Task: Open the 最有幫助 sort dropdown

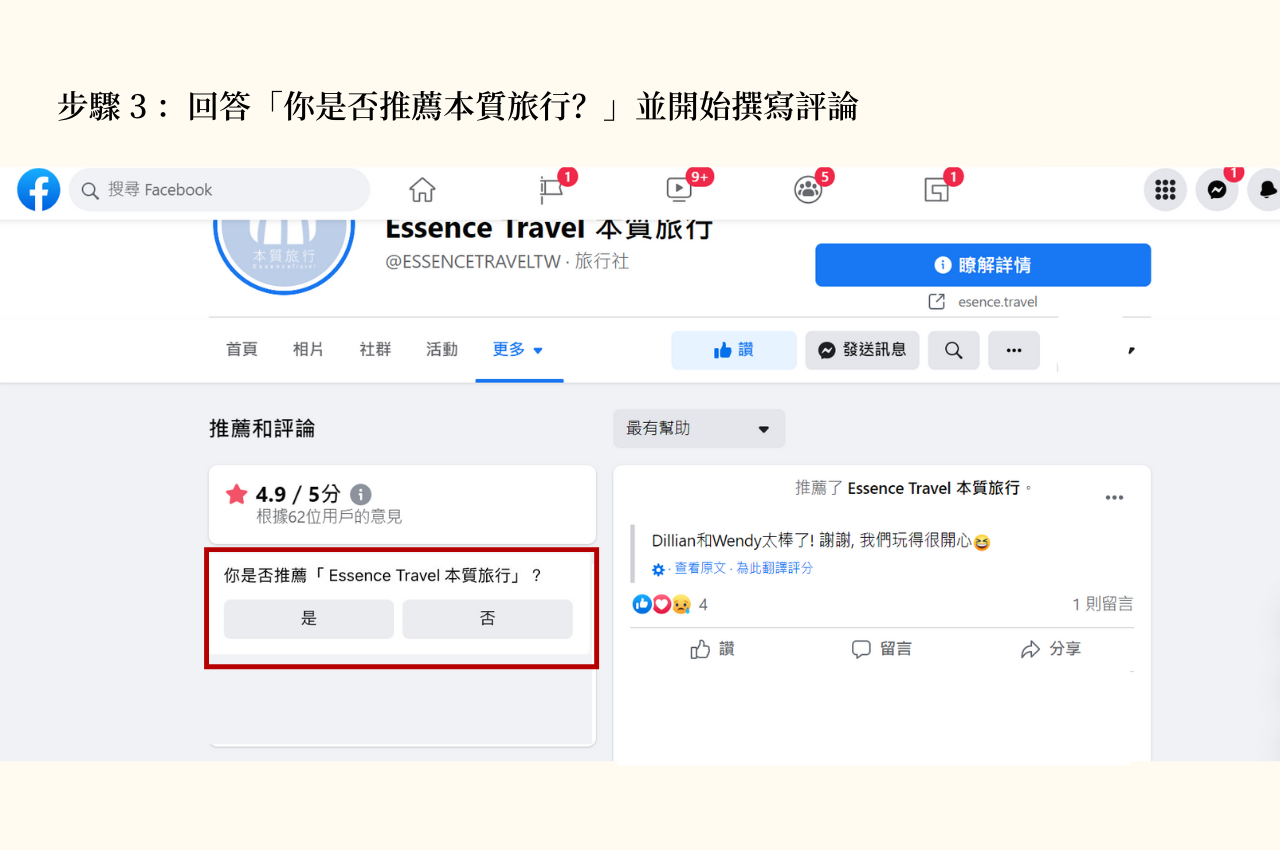Action: click(699, 429)
